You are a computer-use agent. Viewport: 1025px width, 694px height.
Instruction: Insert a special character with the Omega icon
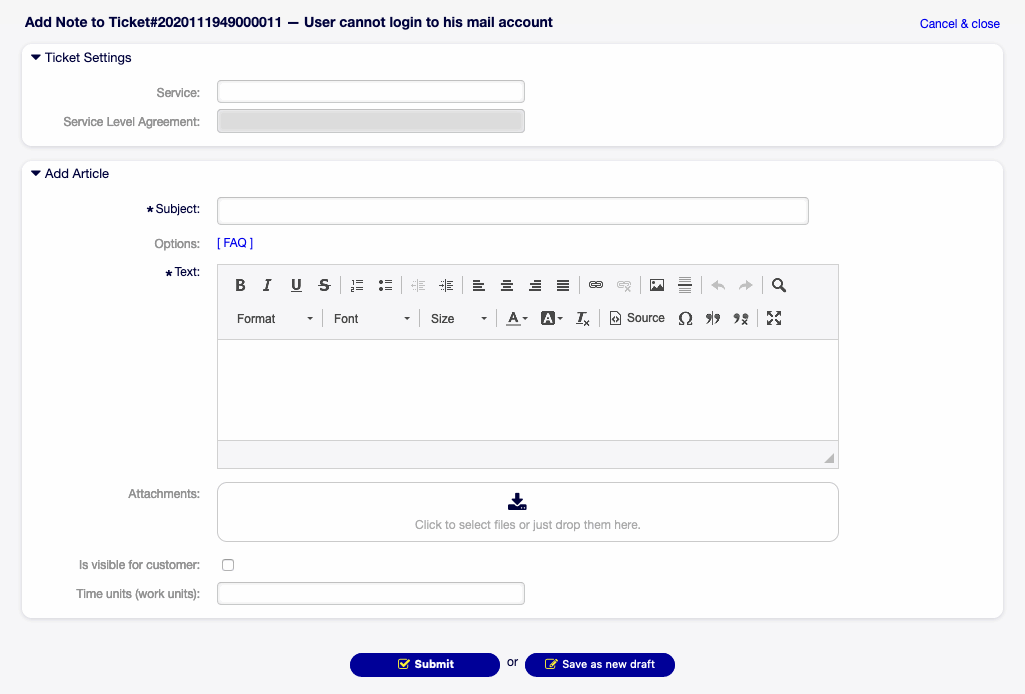[x=685, y=318]
